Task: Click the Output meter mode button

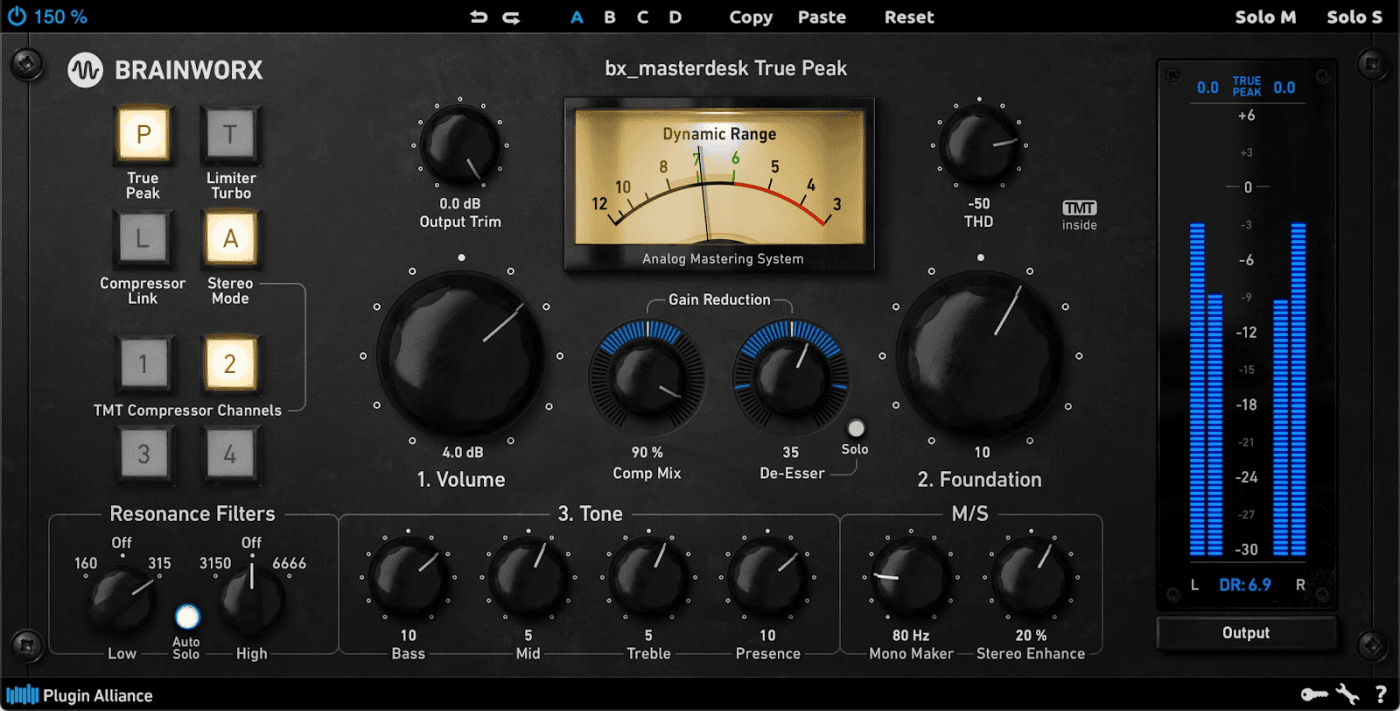Action: [x=1245, y=633]
